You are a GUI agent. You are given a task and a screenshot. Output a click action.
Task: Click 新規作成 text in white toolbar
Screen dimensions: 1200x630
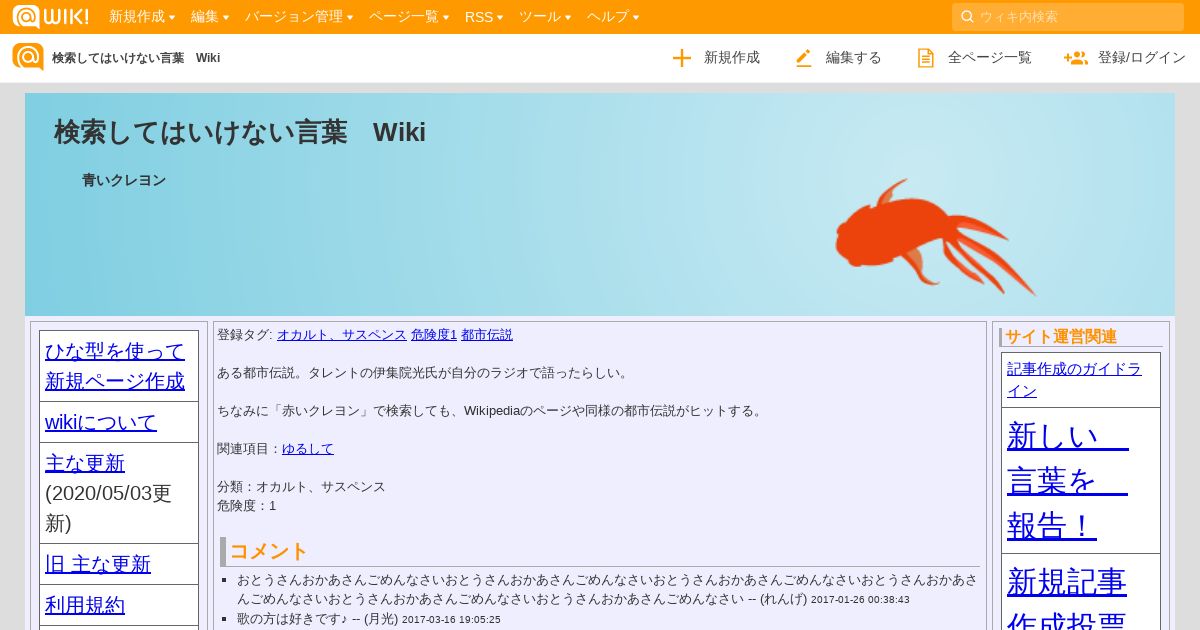pos(732,58)
